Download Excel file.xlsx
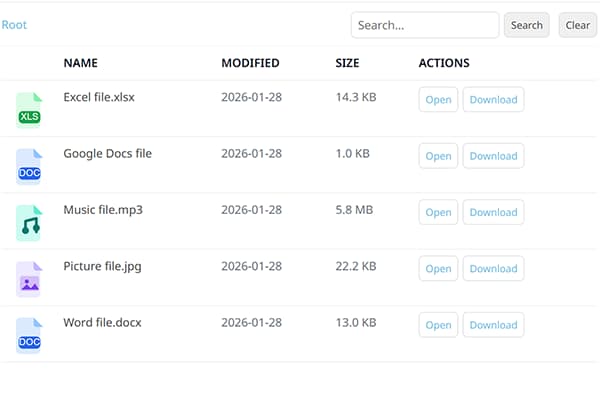This screenshot has width=600, height=400. click(493, 100)
